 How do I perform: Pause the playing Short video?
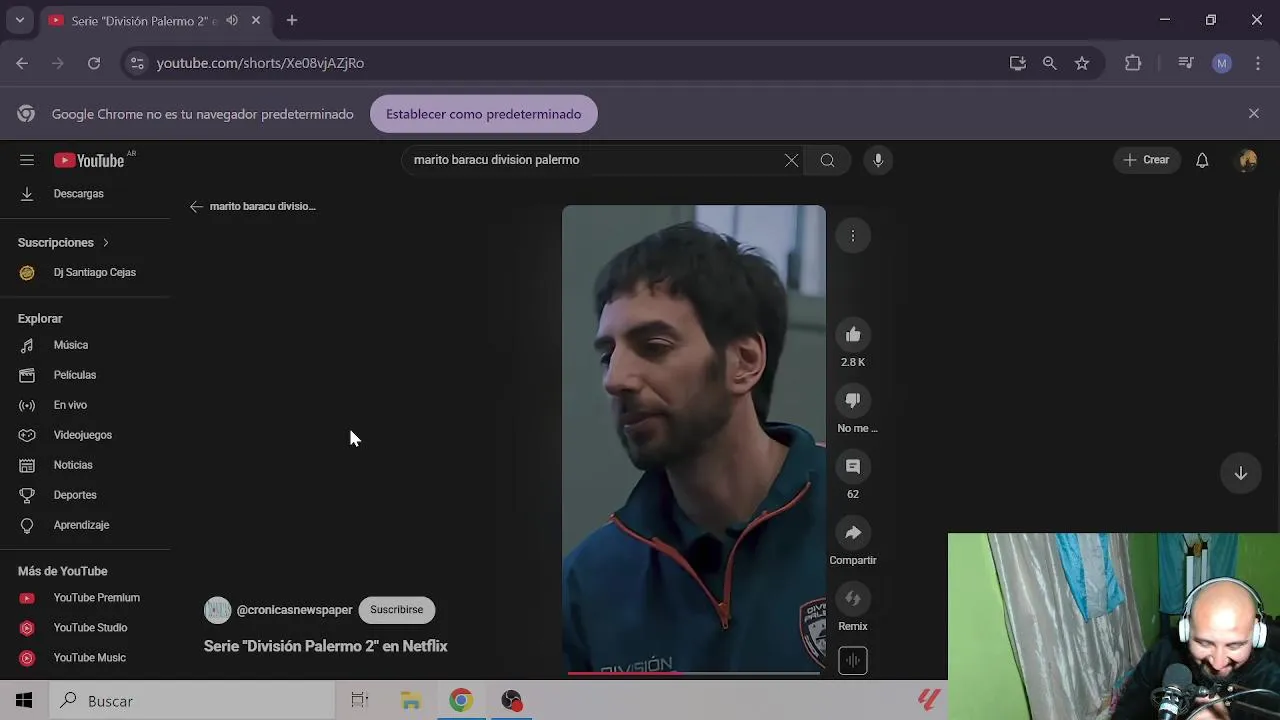694,438
